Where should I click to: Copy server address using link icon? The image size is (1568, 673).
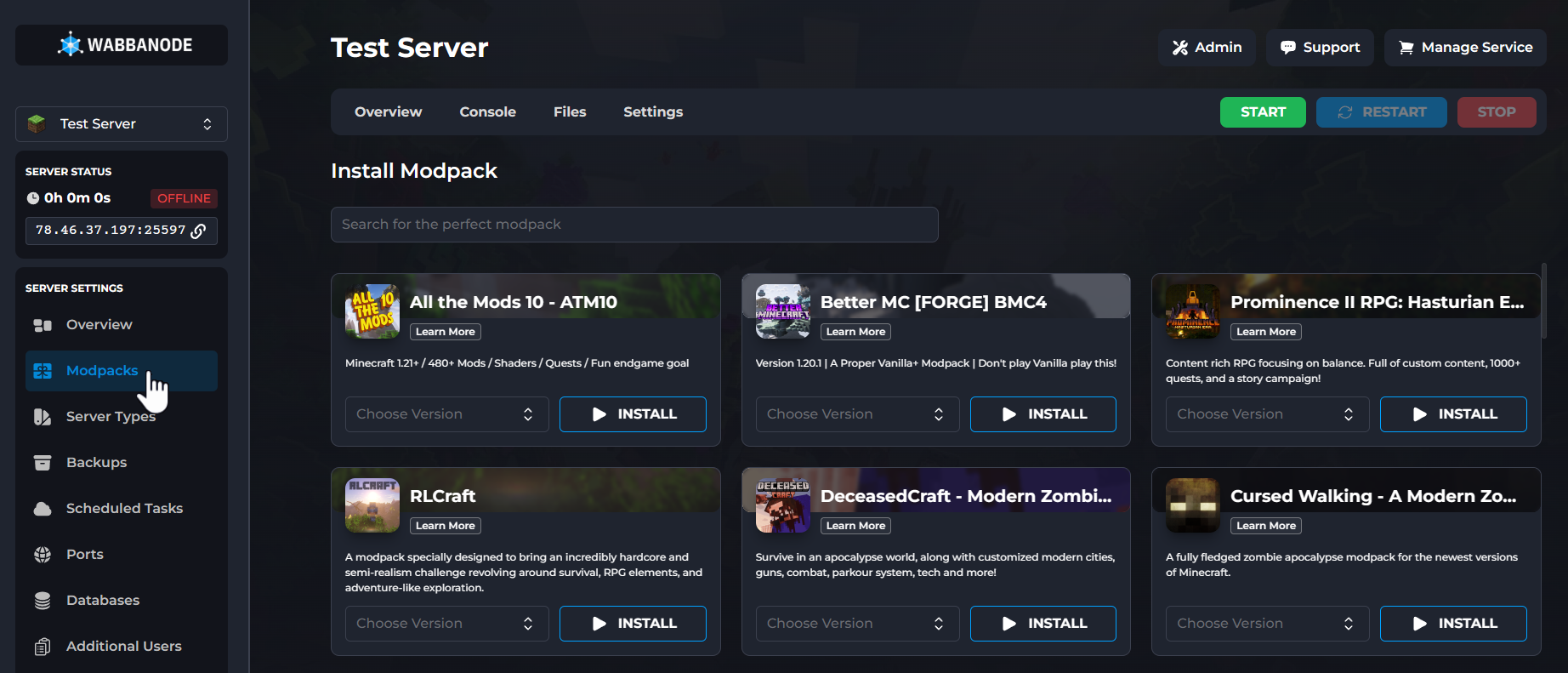[x=198, y=231]
